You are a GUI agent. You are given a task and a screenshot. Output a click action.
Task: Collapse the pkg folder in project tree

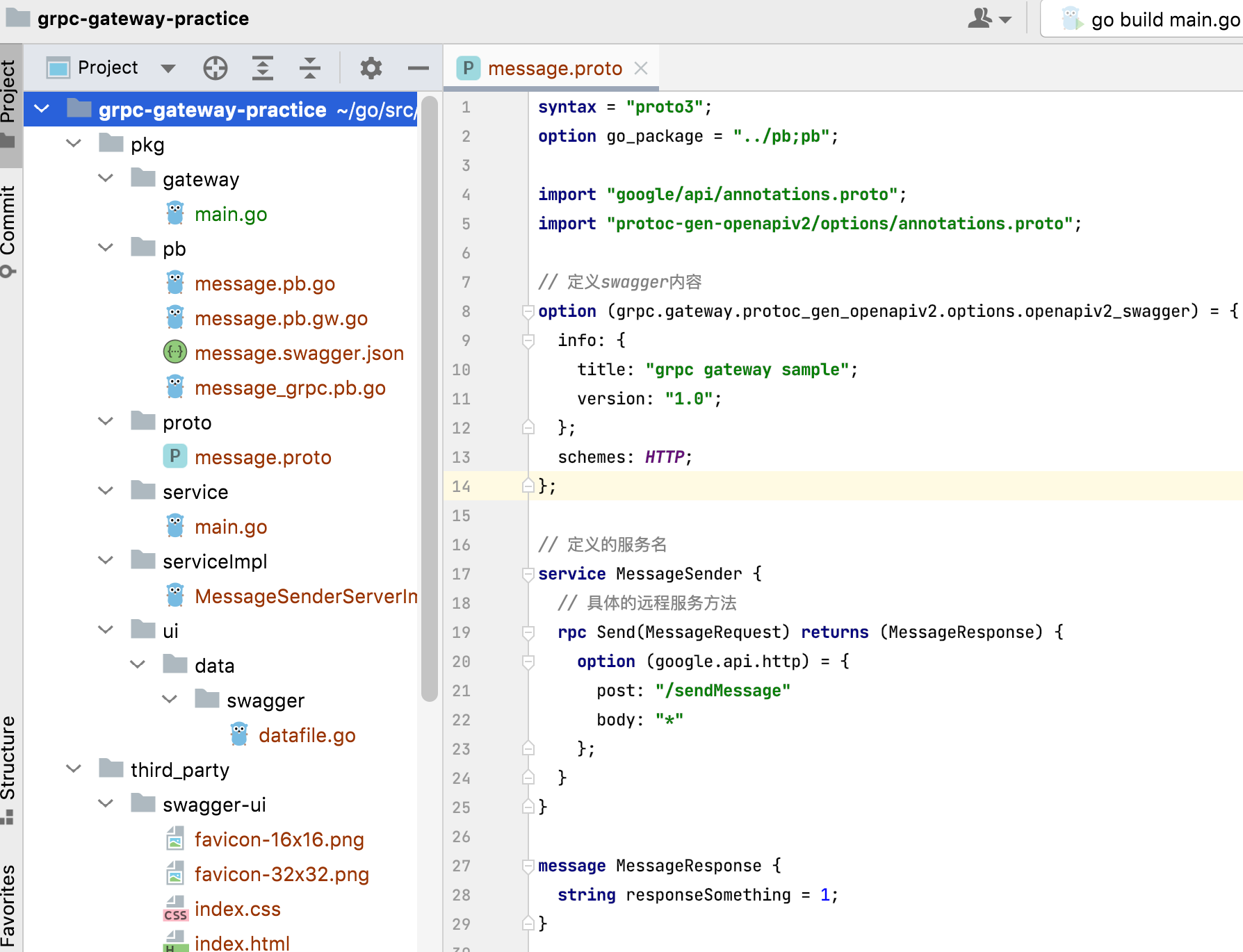73,144
